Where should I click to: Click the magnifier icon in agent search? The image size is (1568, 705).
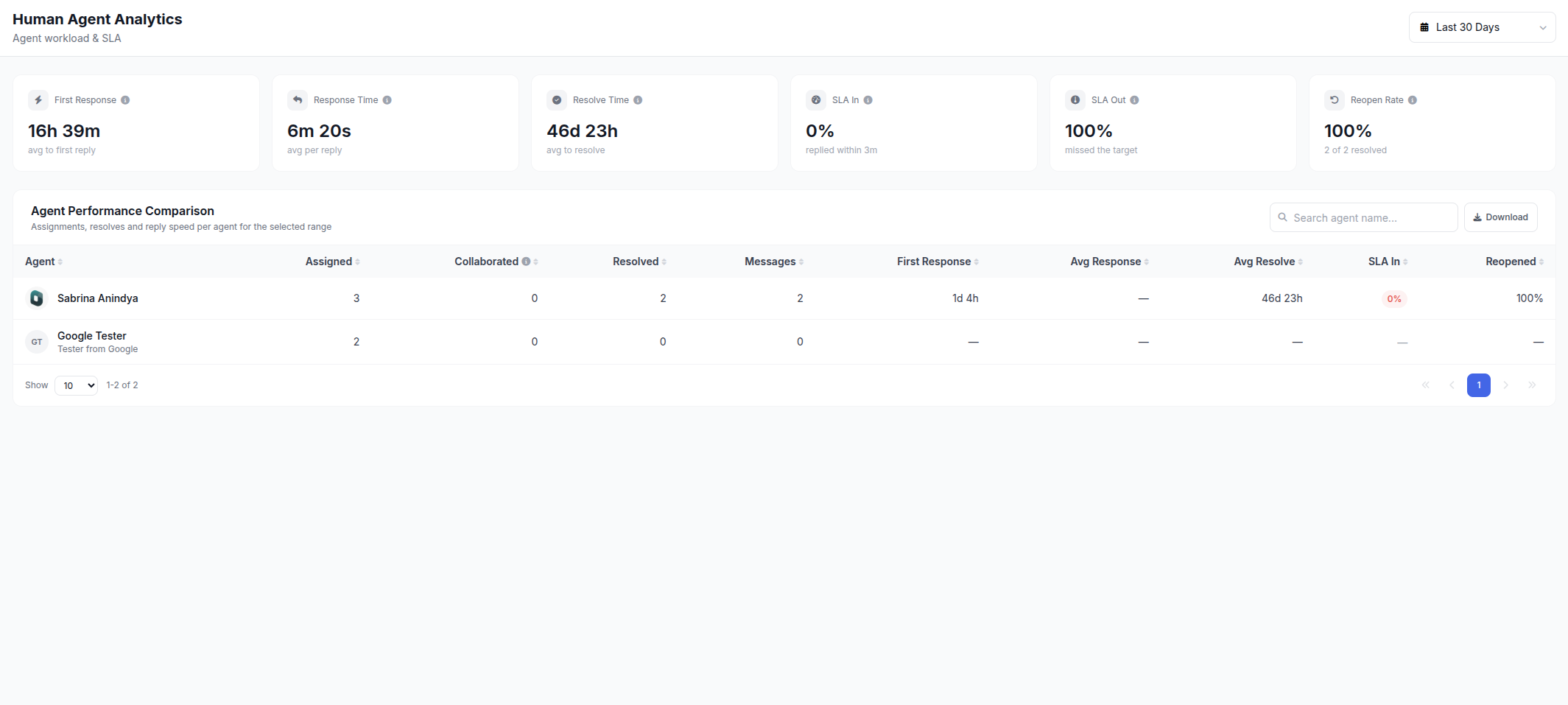coord(1283,217)
